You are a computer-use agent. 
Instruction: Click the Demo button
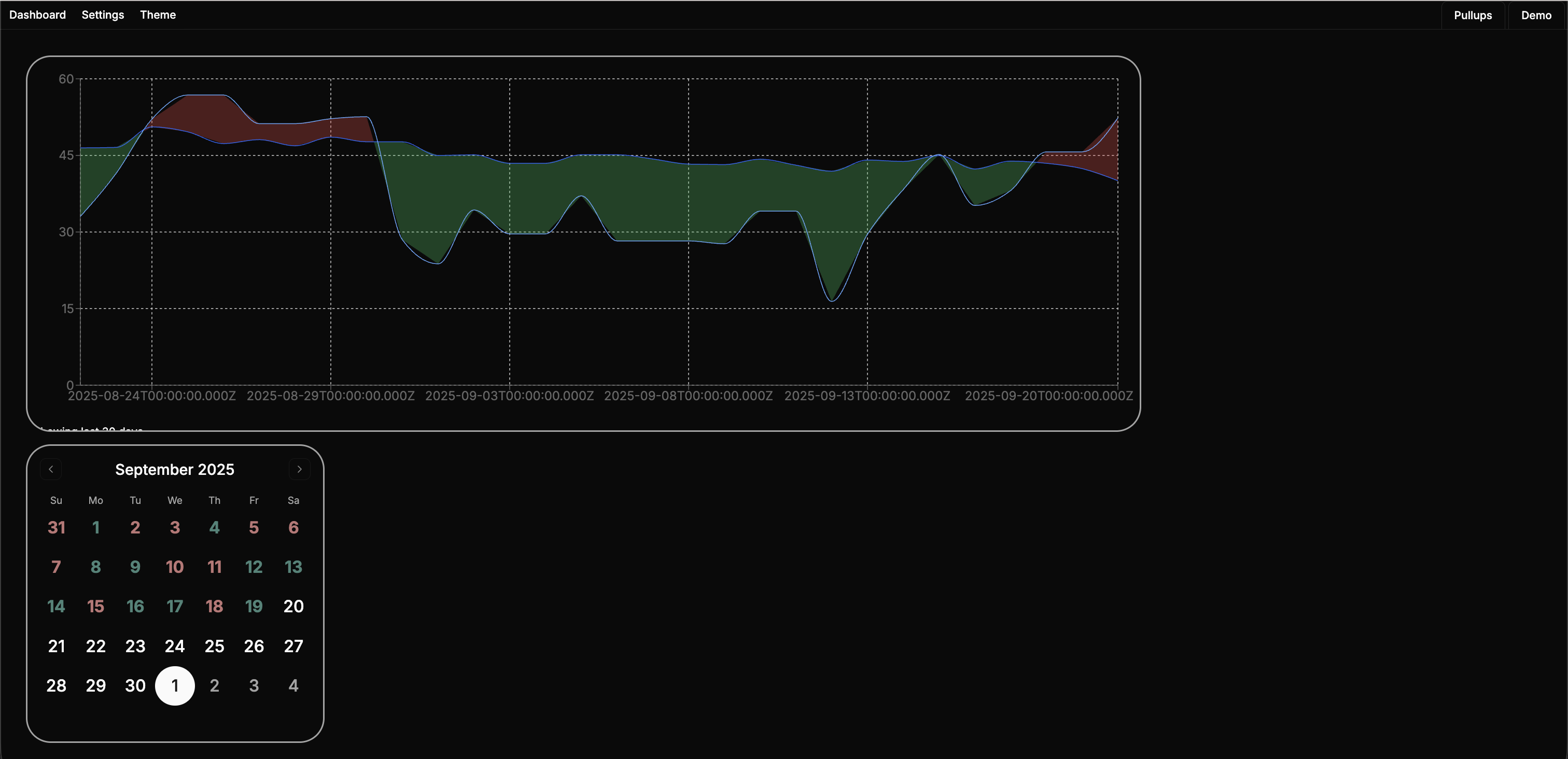(1536, 15)
